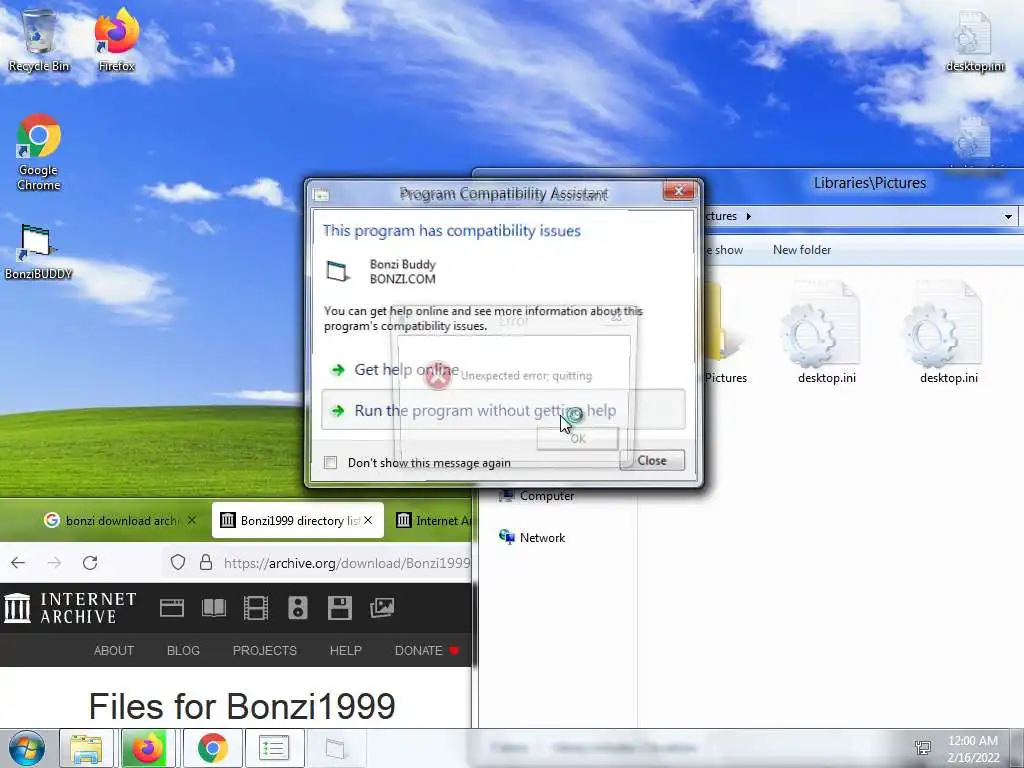Open BLOG in the Archive menu
The image size is (1024, 768).
(183, 650)
